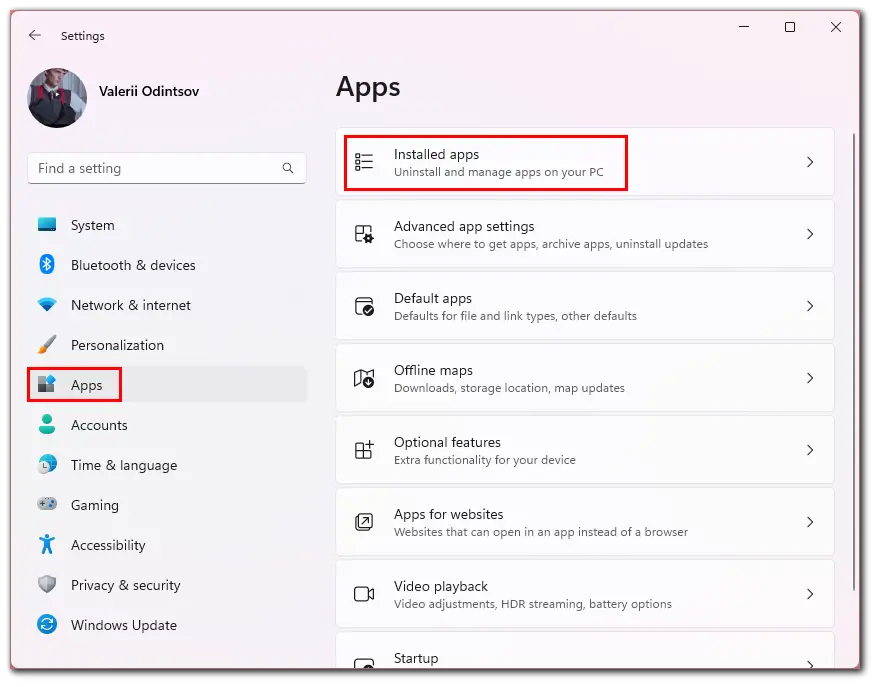Open Accessibility settings page
The image size is (878, 687).
pos(167,545)
